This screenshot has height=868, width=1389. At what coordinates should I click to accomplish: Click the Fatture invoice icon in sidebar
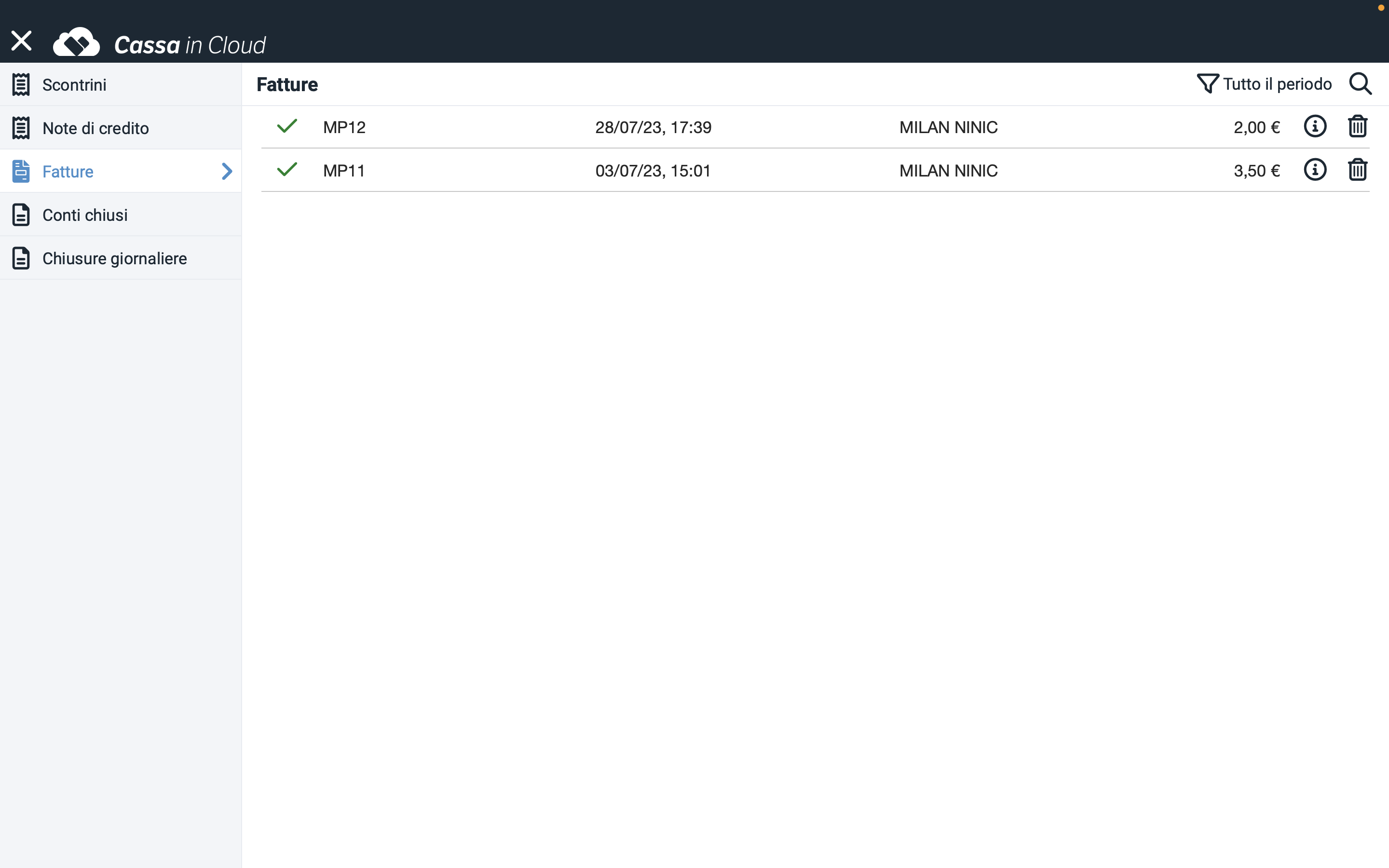pos(21,171)
